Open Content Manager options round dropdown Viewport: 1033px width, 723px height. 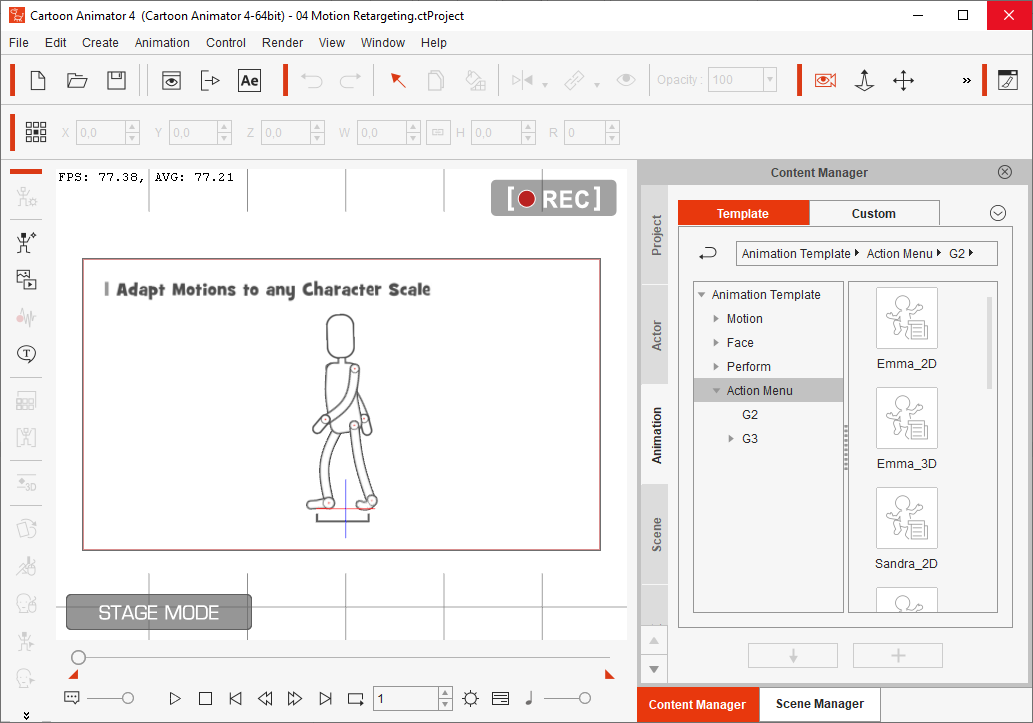click(997, 213)
